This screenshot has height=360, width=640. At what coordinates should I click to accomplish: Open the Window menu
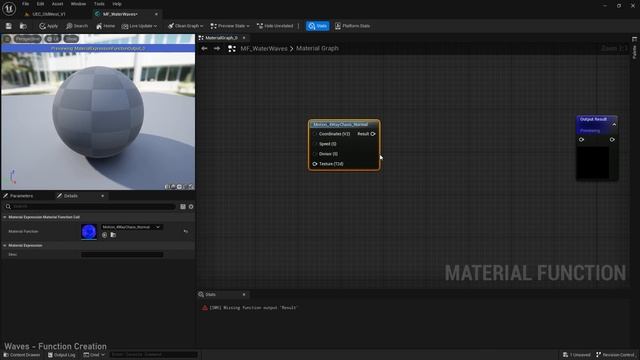(78, 4)
